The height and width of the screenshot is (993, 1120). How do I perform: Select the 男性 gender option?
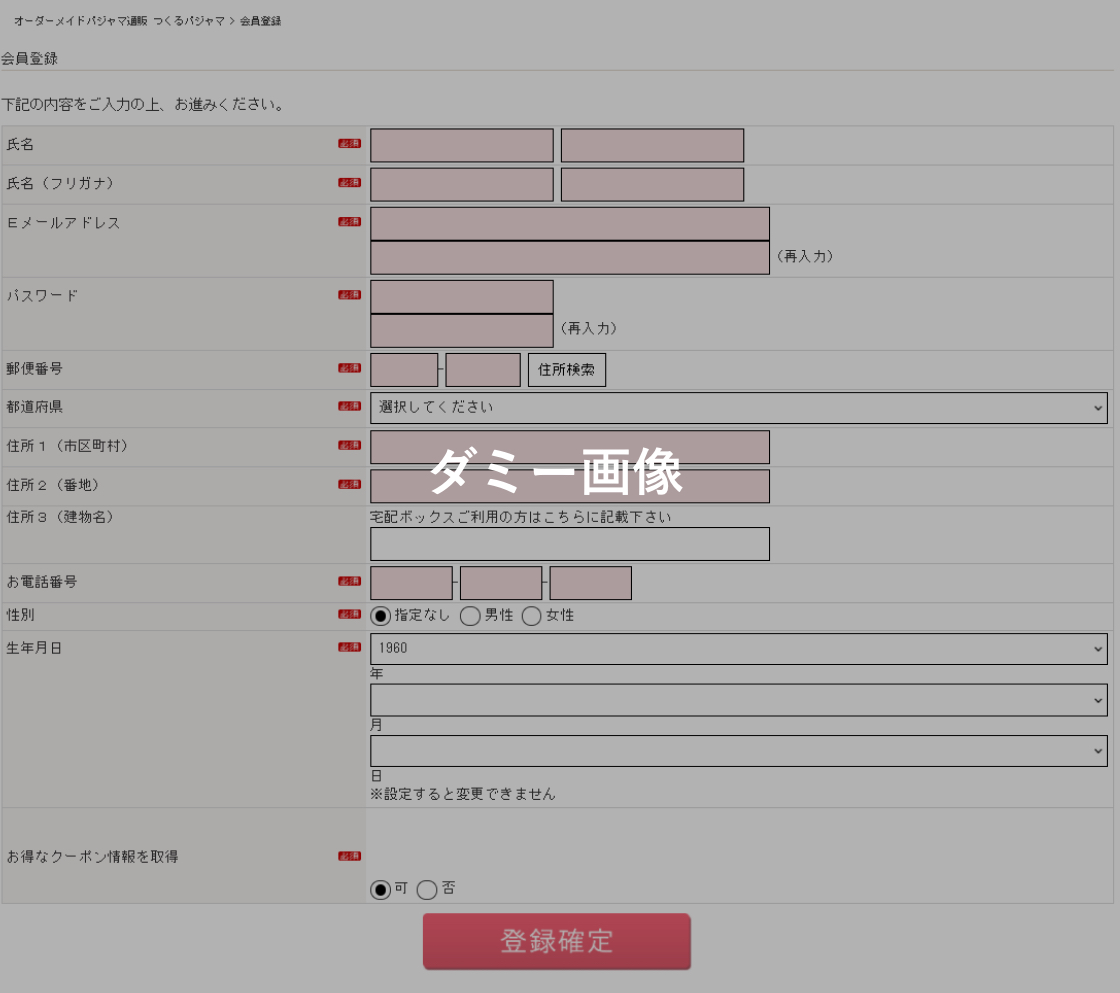[470, 616]
